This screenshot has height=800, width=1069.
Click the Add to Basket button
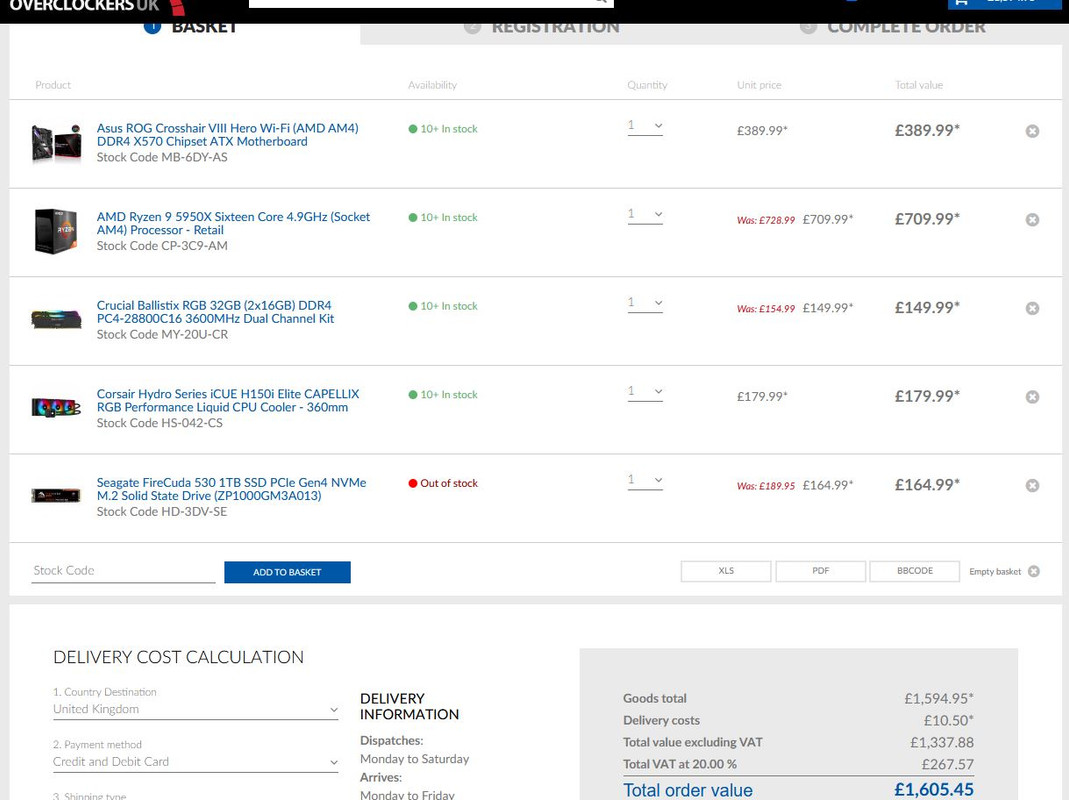tap(287, 572)
